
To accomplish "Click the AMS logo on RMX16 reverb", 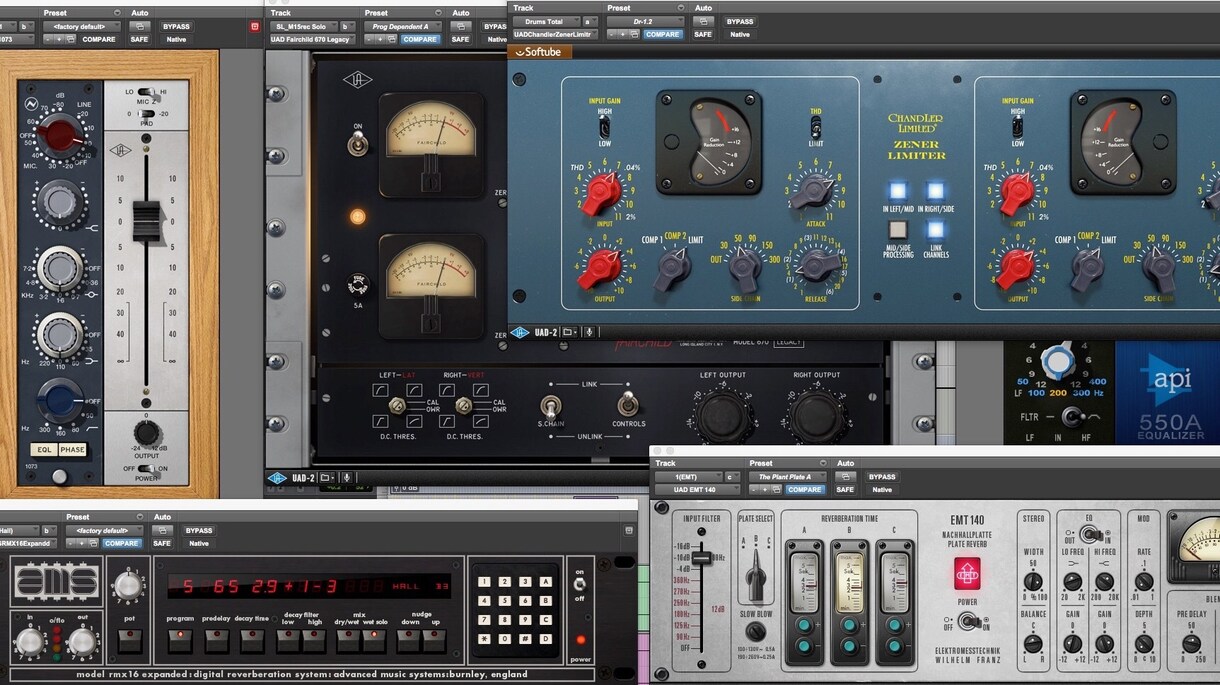I will [55, 583].
